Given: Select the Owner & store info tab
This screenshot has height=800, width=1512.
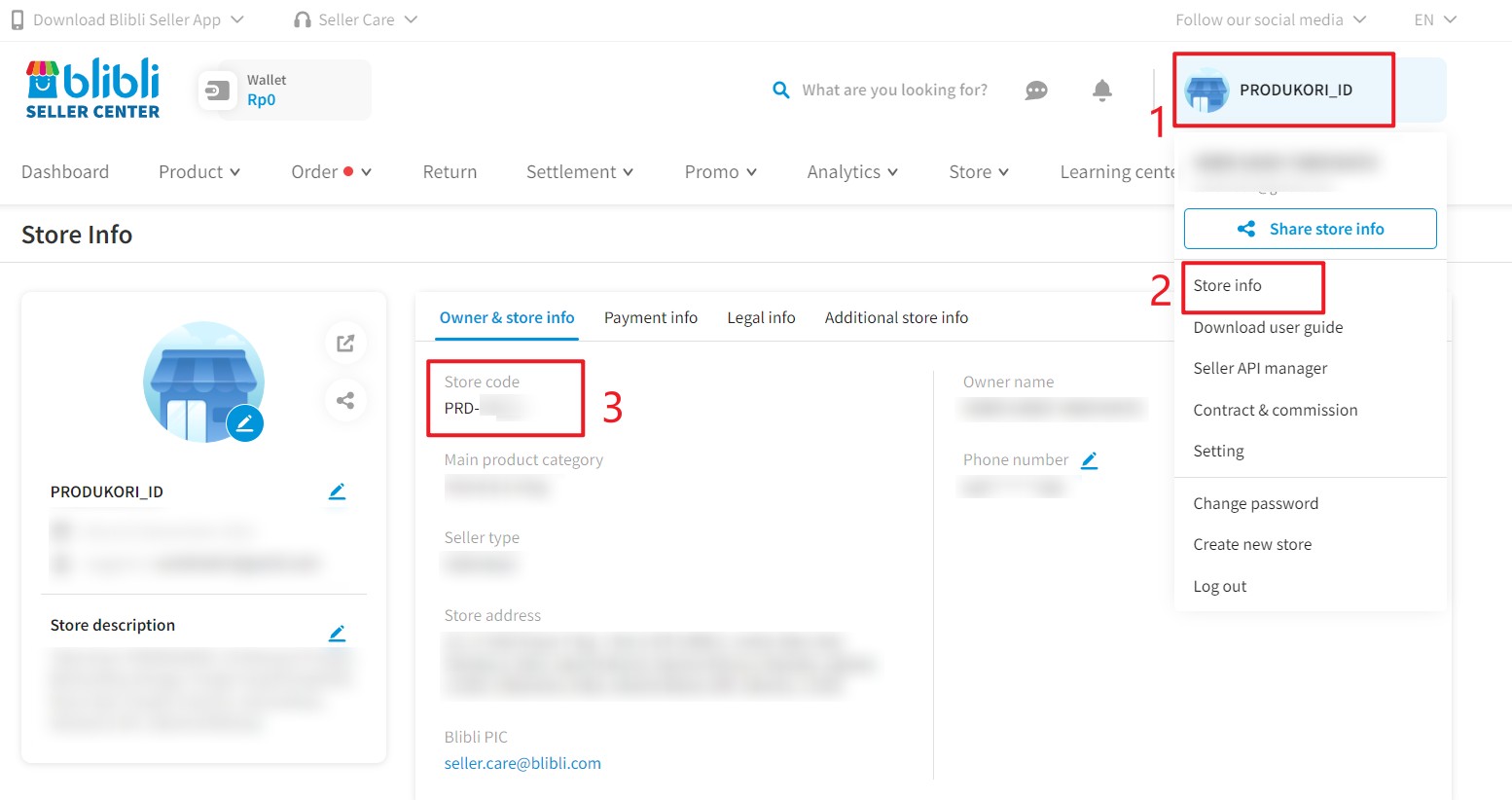Looking at the screenshot, I should click(x=507, y=318).
